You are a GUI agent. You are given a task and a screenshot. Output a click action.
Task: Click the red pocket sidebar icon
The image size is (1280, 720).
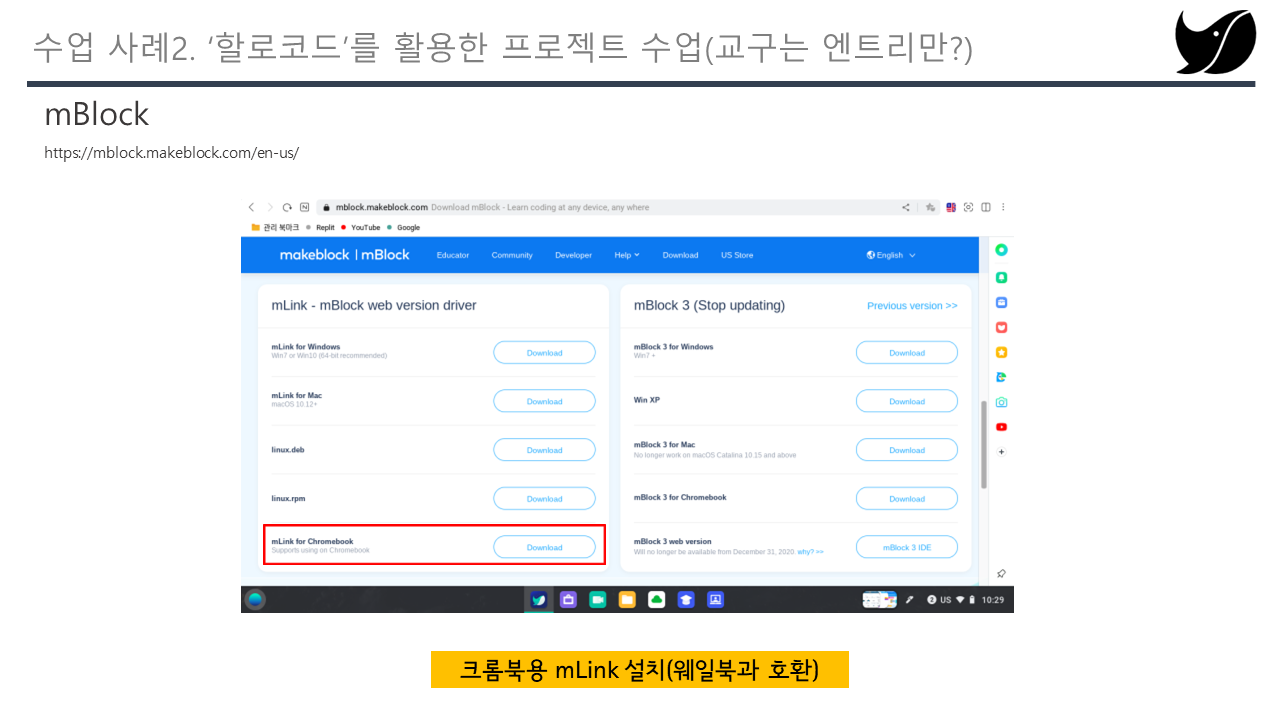[1001, 327]
